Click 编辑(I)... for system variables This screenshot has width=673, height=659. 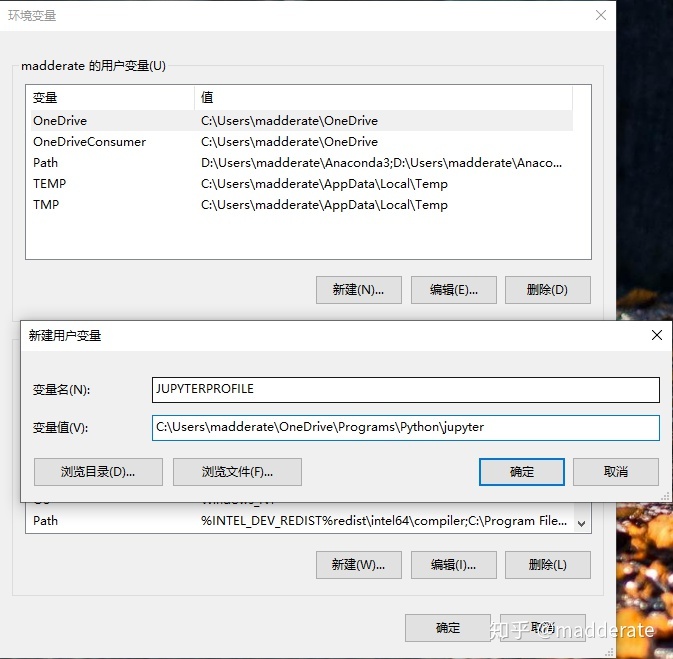454,565
